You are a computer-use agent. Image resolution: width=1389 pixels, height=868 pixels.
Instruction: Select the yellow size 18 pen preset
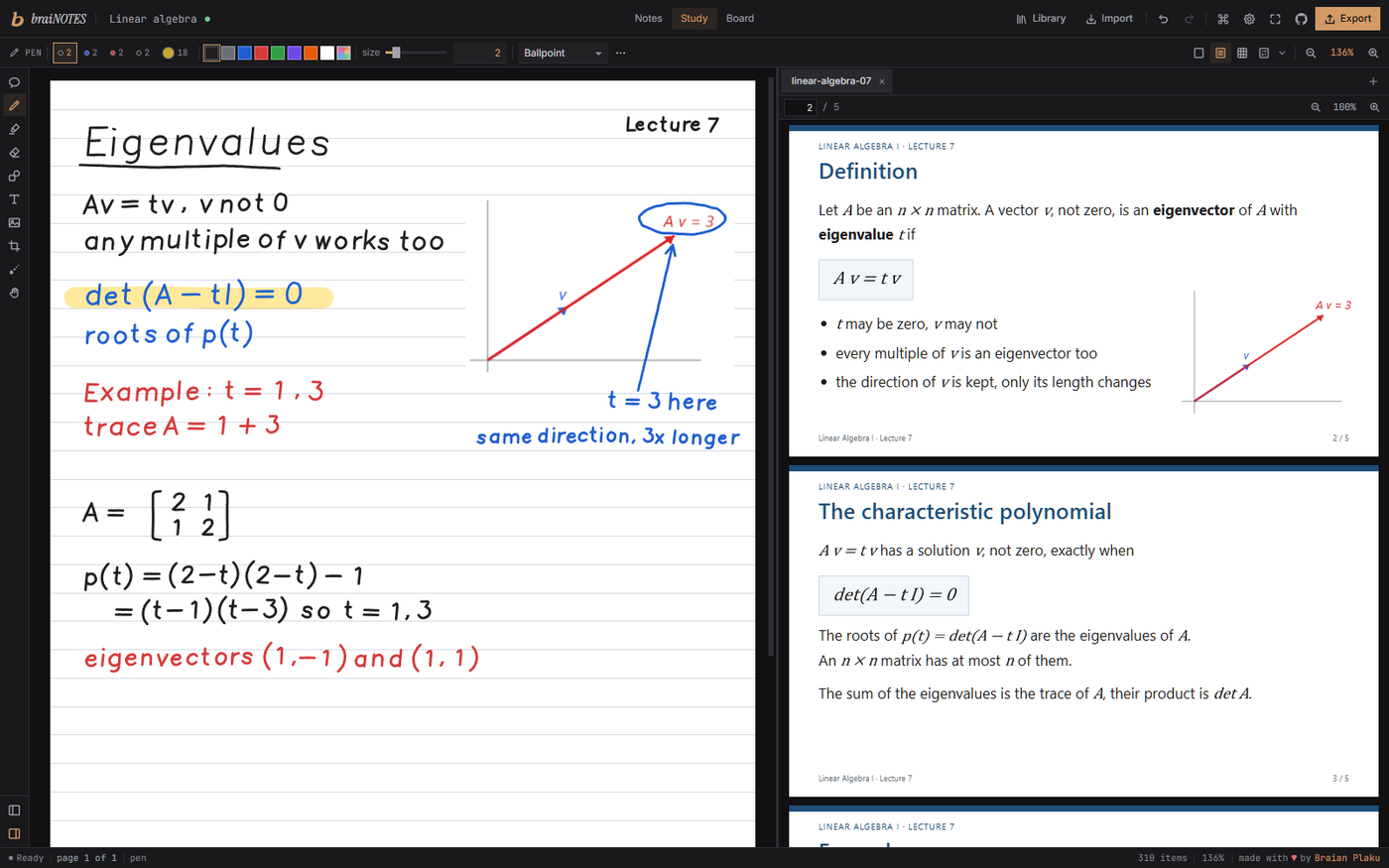point(176,53)
